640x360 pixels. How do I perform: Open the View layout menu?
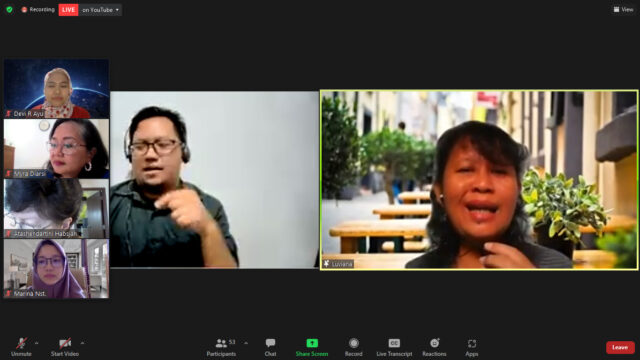tap(623, 9)
